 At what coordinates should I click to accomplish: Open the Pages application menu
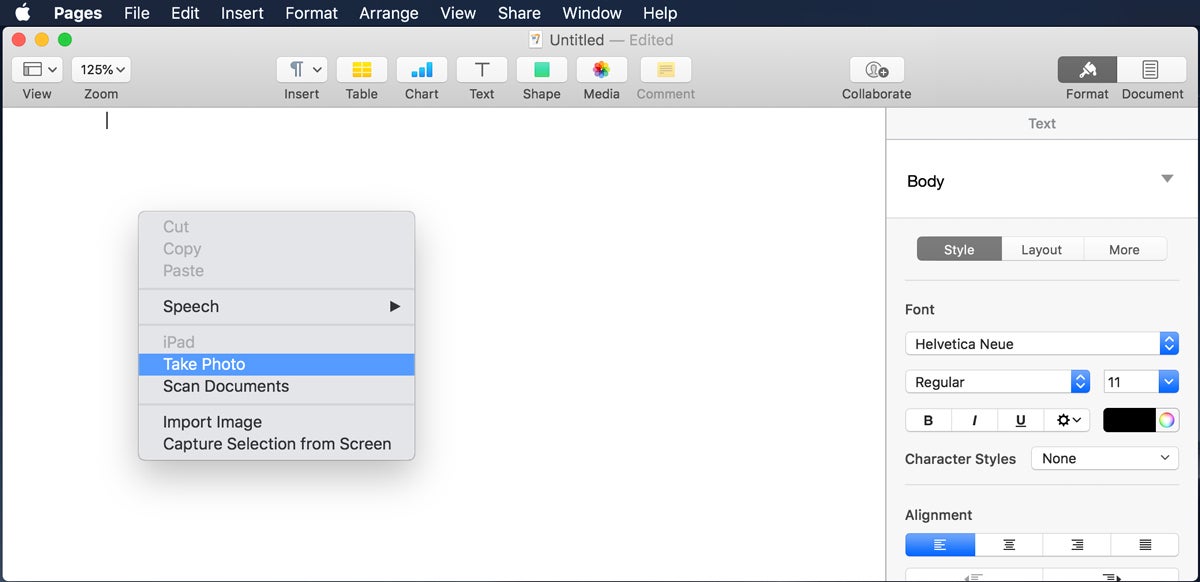(77, 13)
